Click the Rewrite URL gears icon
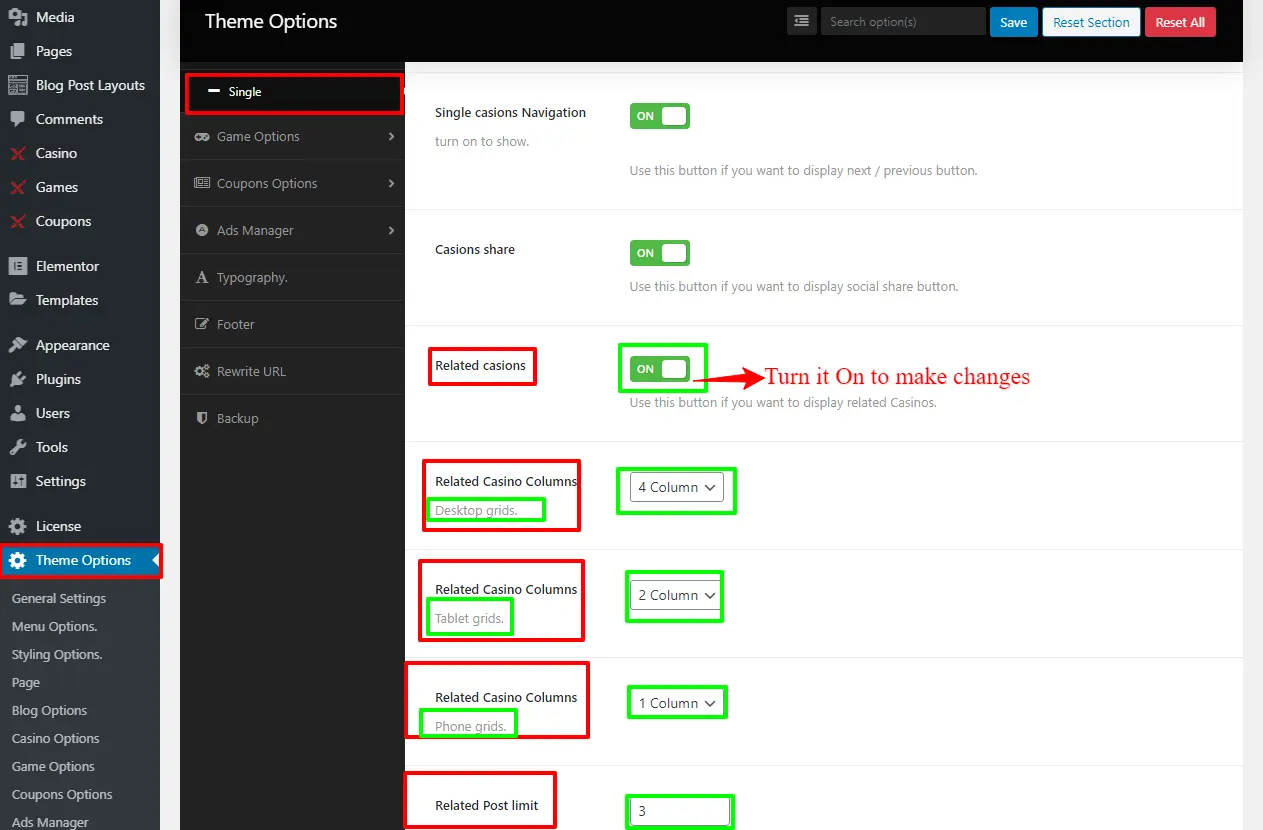1263x830 pixels. [x=201, y=371]
